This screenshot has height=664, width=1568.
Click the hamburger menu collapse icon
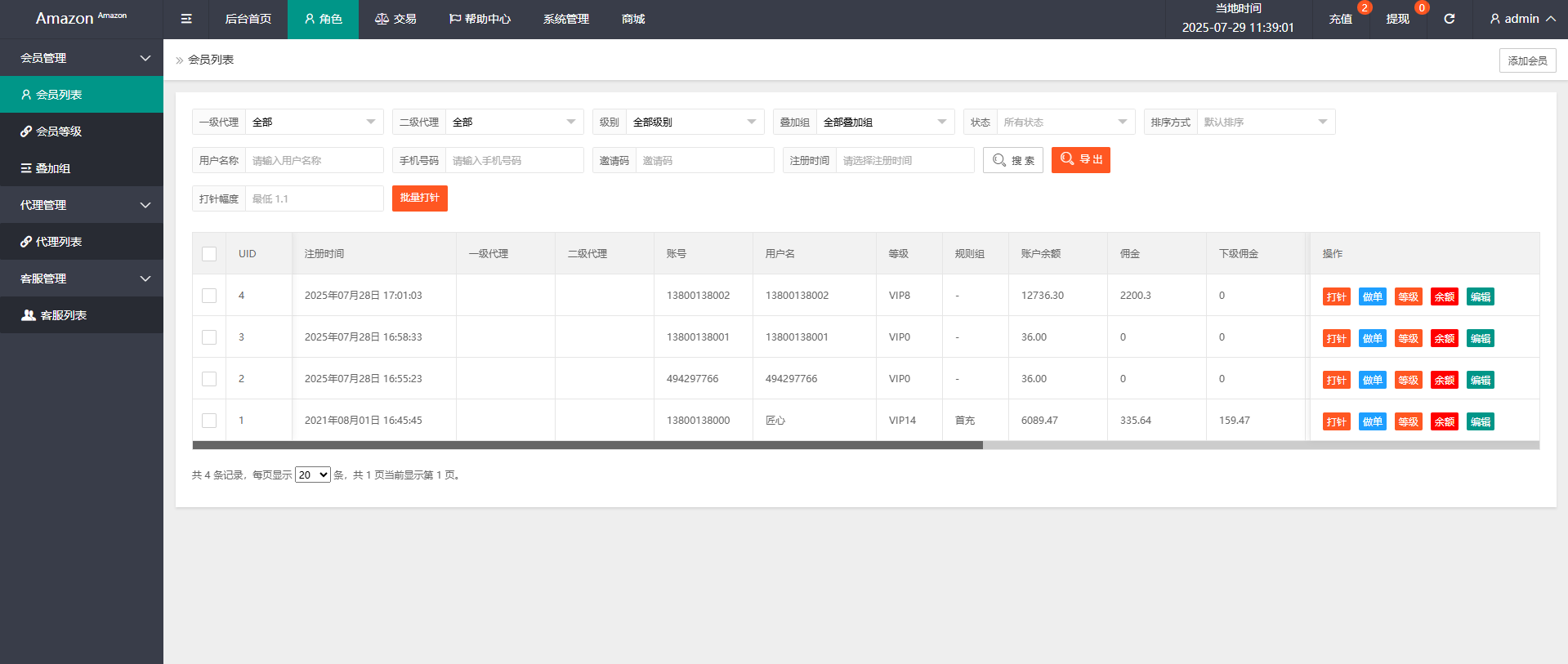(x=186, y=19)
